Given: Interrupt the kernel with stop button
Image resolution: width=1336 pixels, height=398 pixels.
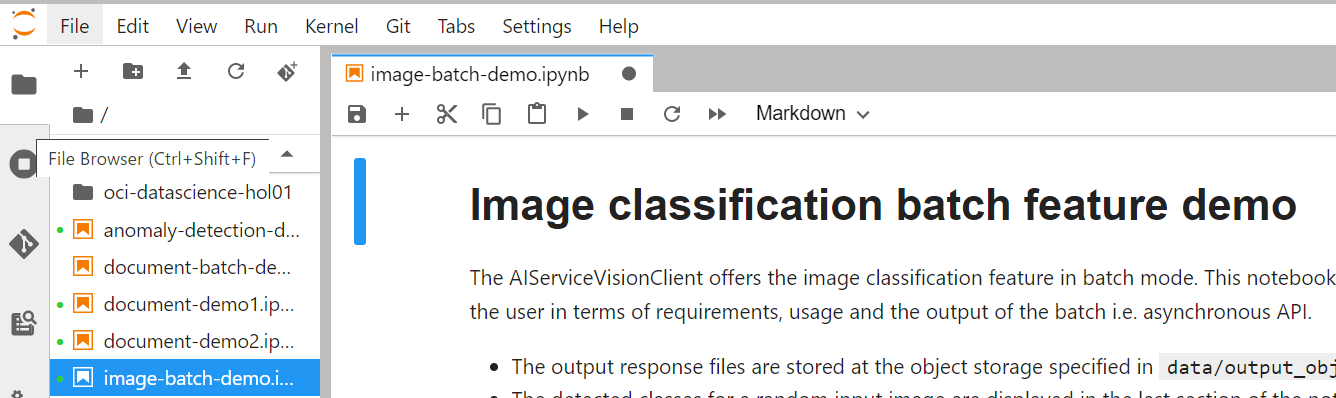Looking at the screenshot, I should [627, 114].
